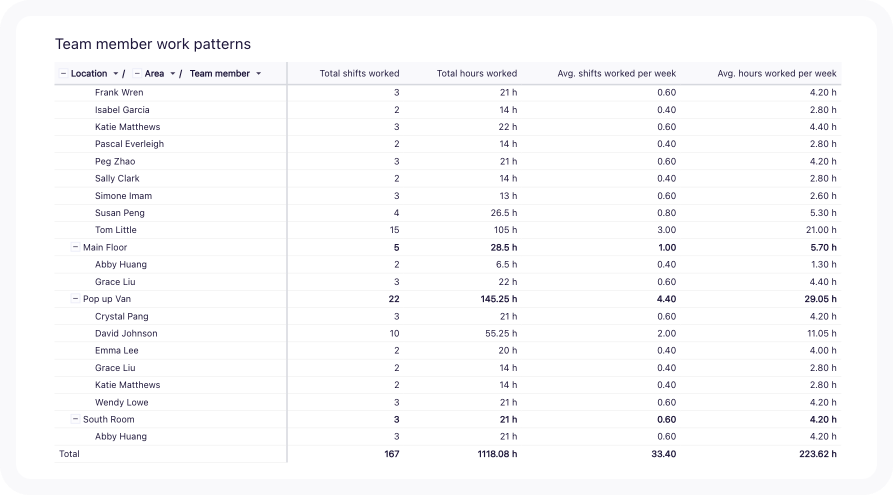
Task: Select the Susan Peng row
Action: tap(448, 212)
